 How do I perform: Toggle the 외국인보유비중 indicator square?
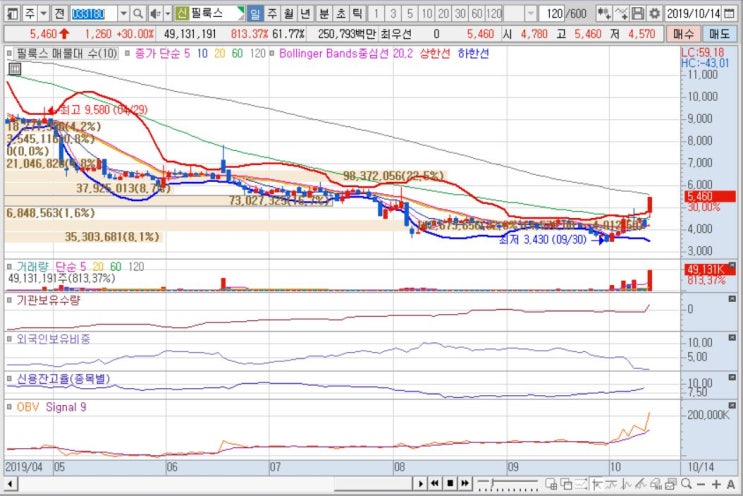[10, 339]
